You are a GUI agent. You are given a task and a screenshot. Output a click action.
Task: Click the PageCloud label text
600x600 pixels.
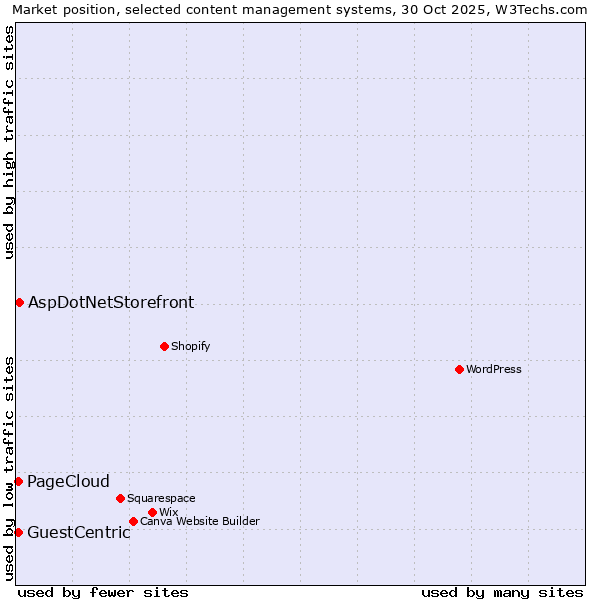[x=68, y=481]
